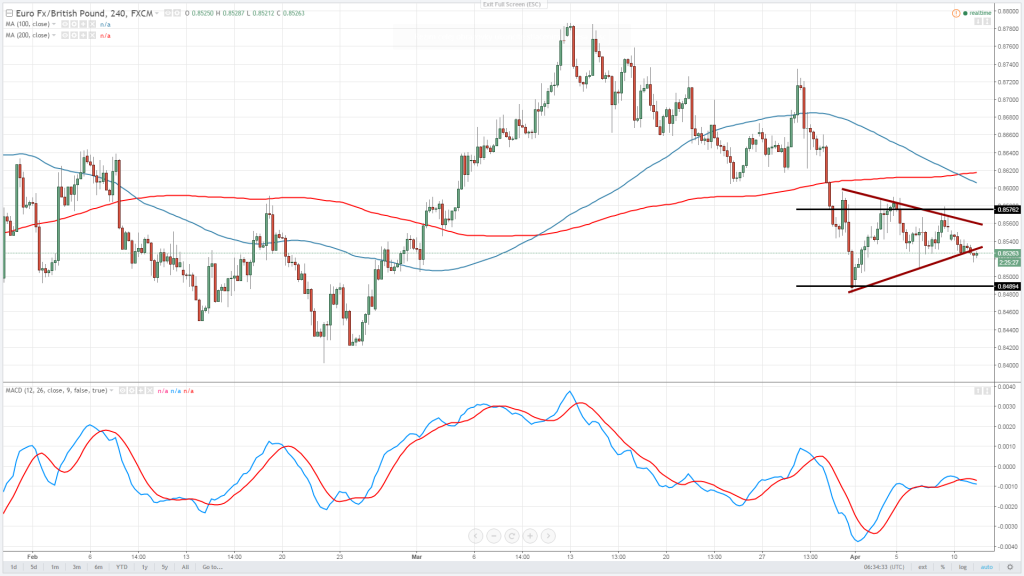The height and width of the screenshot is (576, 1024).
Task: Expand the MA (100, close) dropdown arrow
Action: point(54,24)
